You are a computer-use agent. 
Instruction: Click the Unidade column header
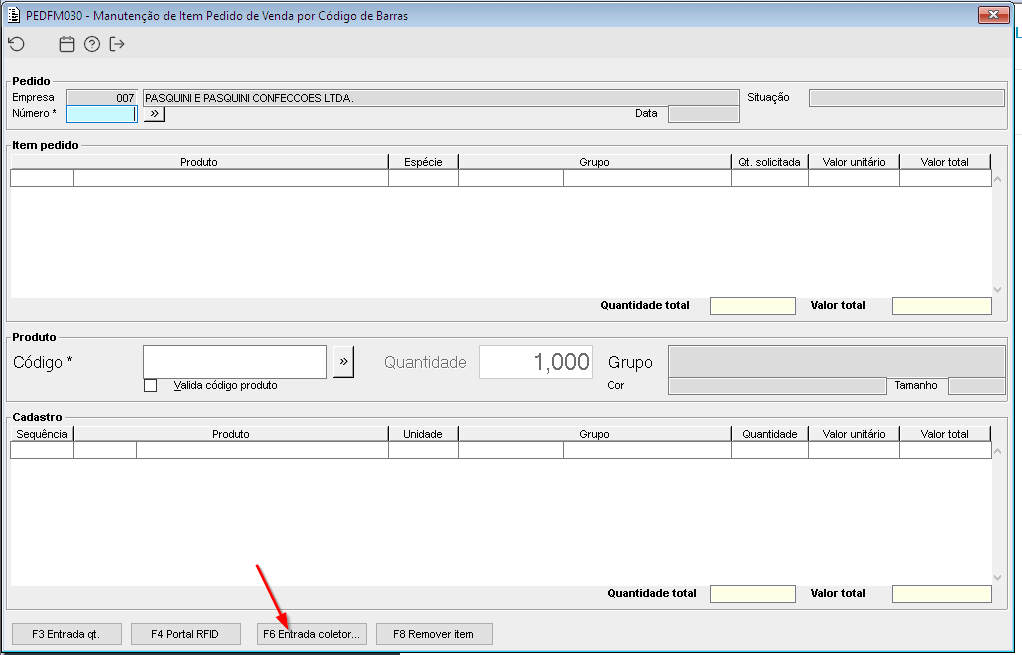tap(423, 434)
